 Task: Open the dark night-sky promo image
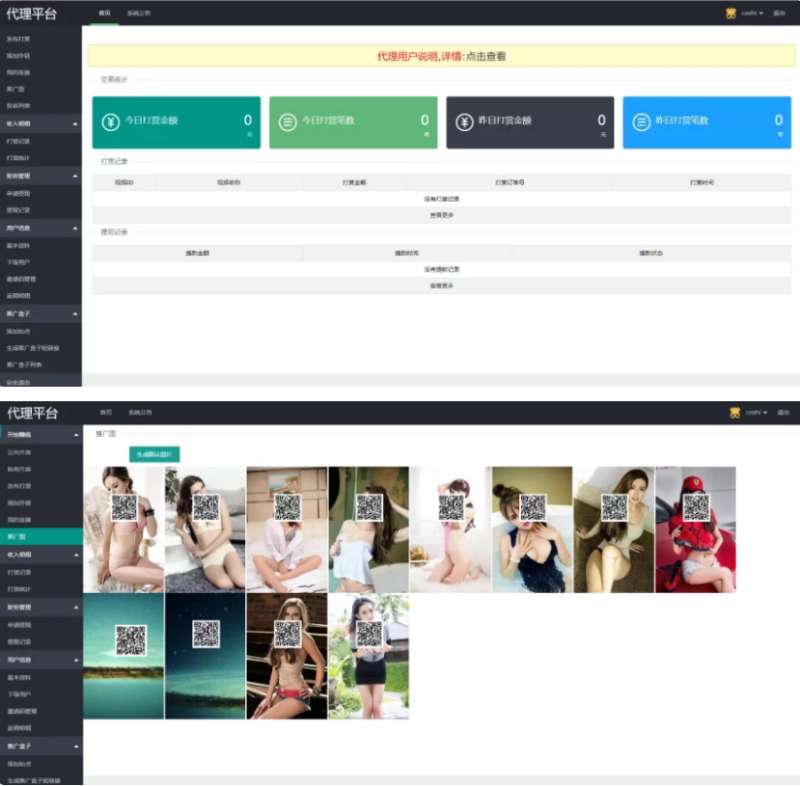pos(205,656)
